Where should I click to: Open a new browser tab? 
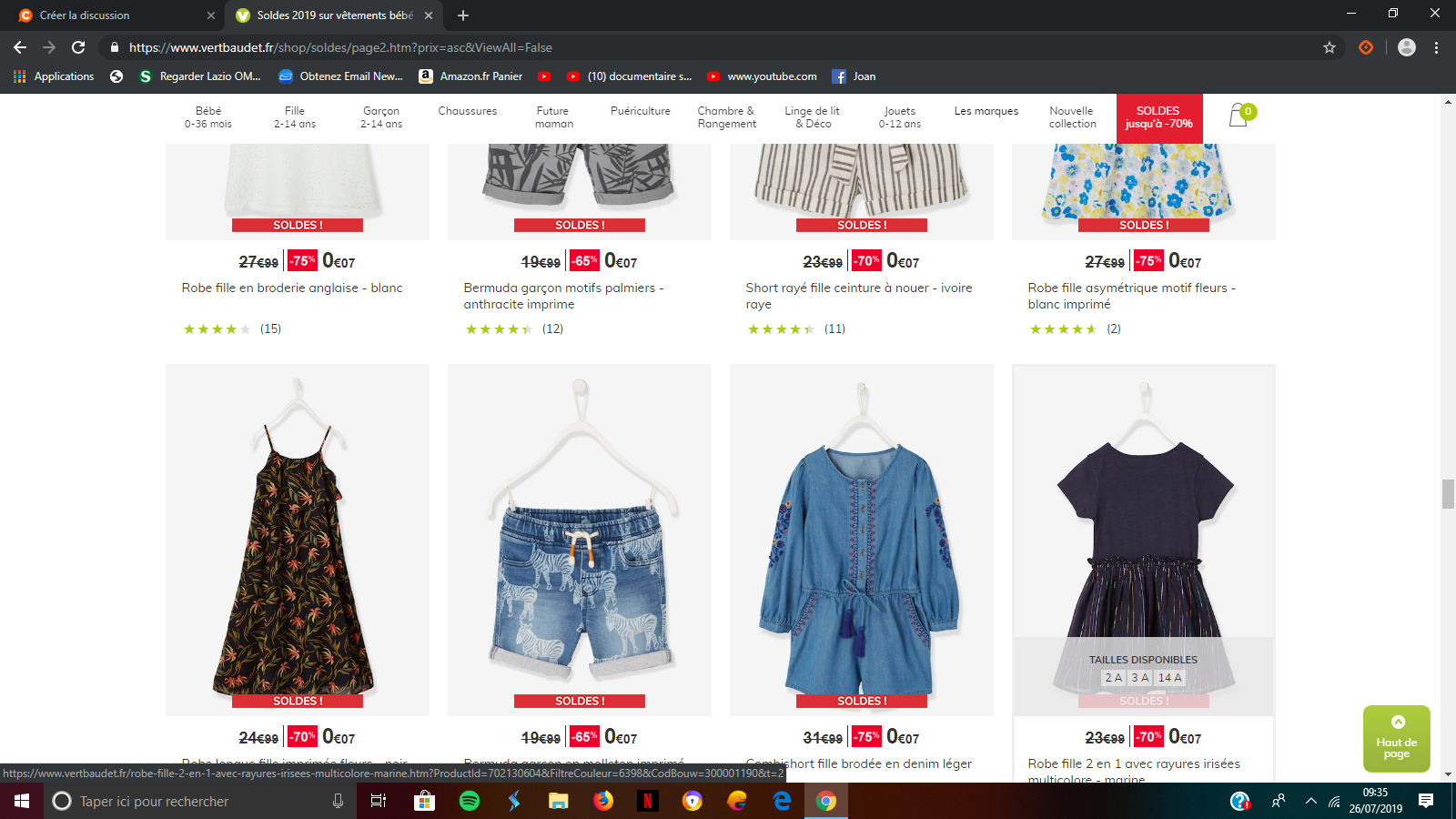pyautogui.click(x=463, y=15)
